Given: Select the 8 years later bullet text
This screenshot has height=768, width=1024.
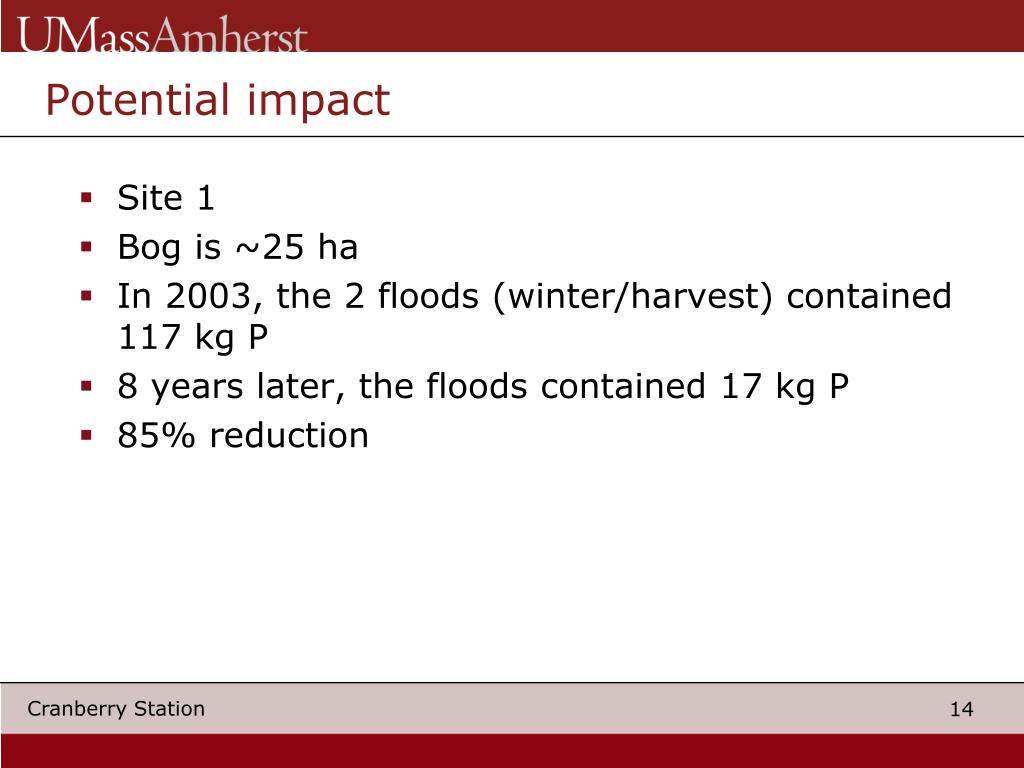Looking at the screenshot, I should (x=483, y=386).
